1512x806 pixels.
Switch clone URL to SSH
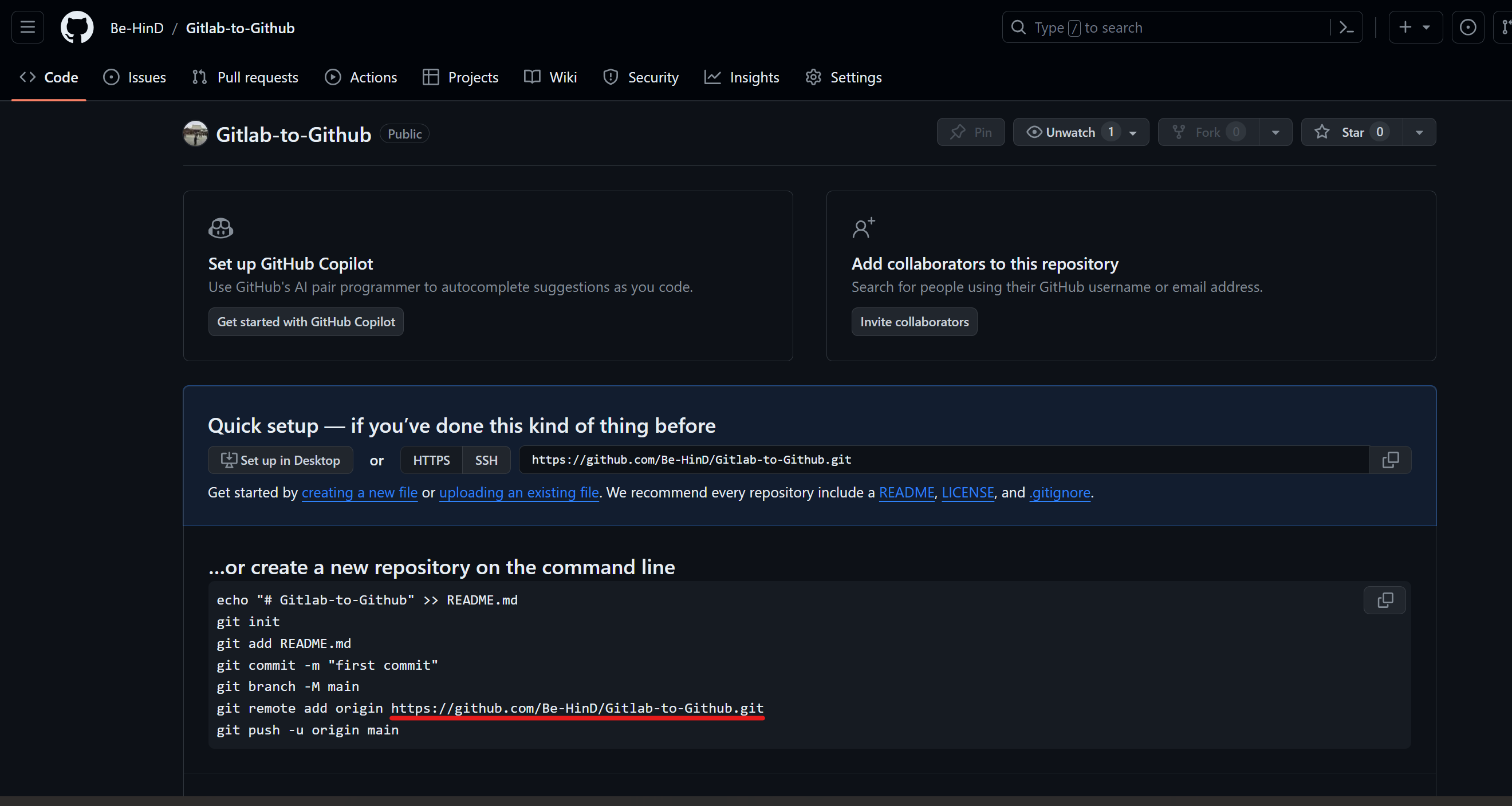click(486, 460)
